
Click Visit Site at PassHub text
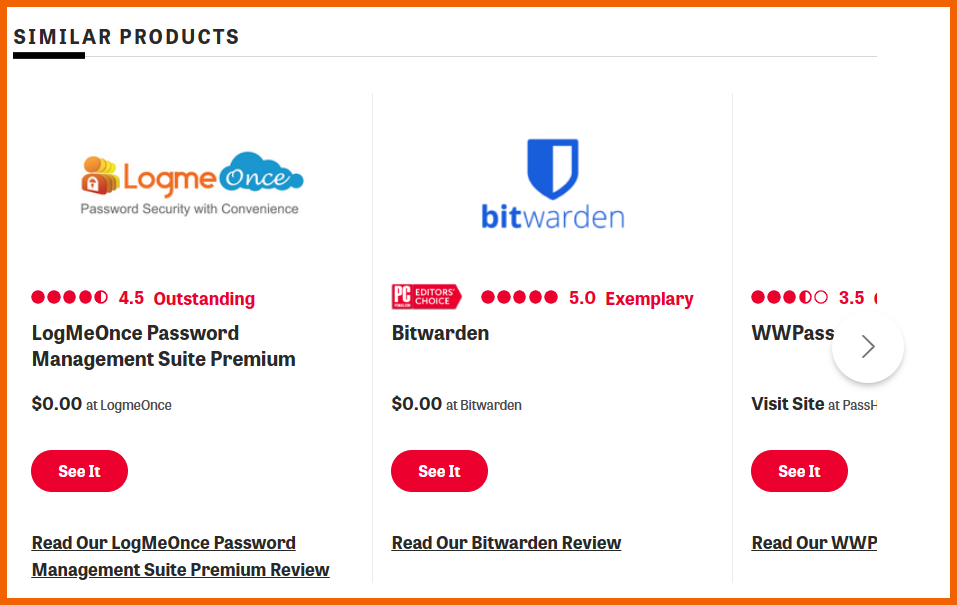pyautogui.click(x=814, y=404)
